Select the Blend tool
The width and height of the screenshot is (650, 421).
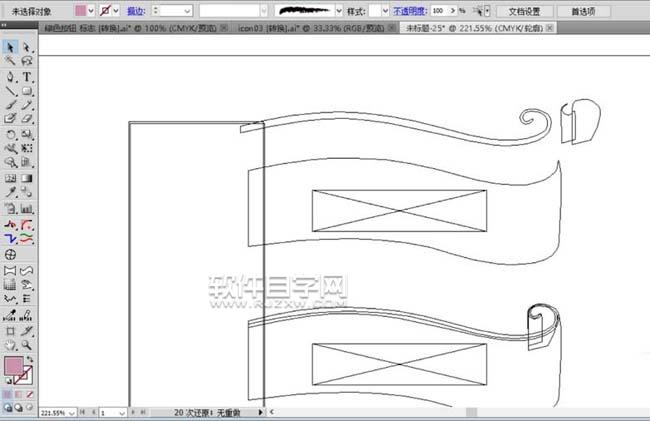tap(27, 192)
